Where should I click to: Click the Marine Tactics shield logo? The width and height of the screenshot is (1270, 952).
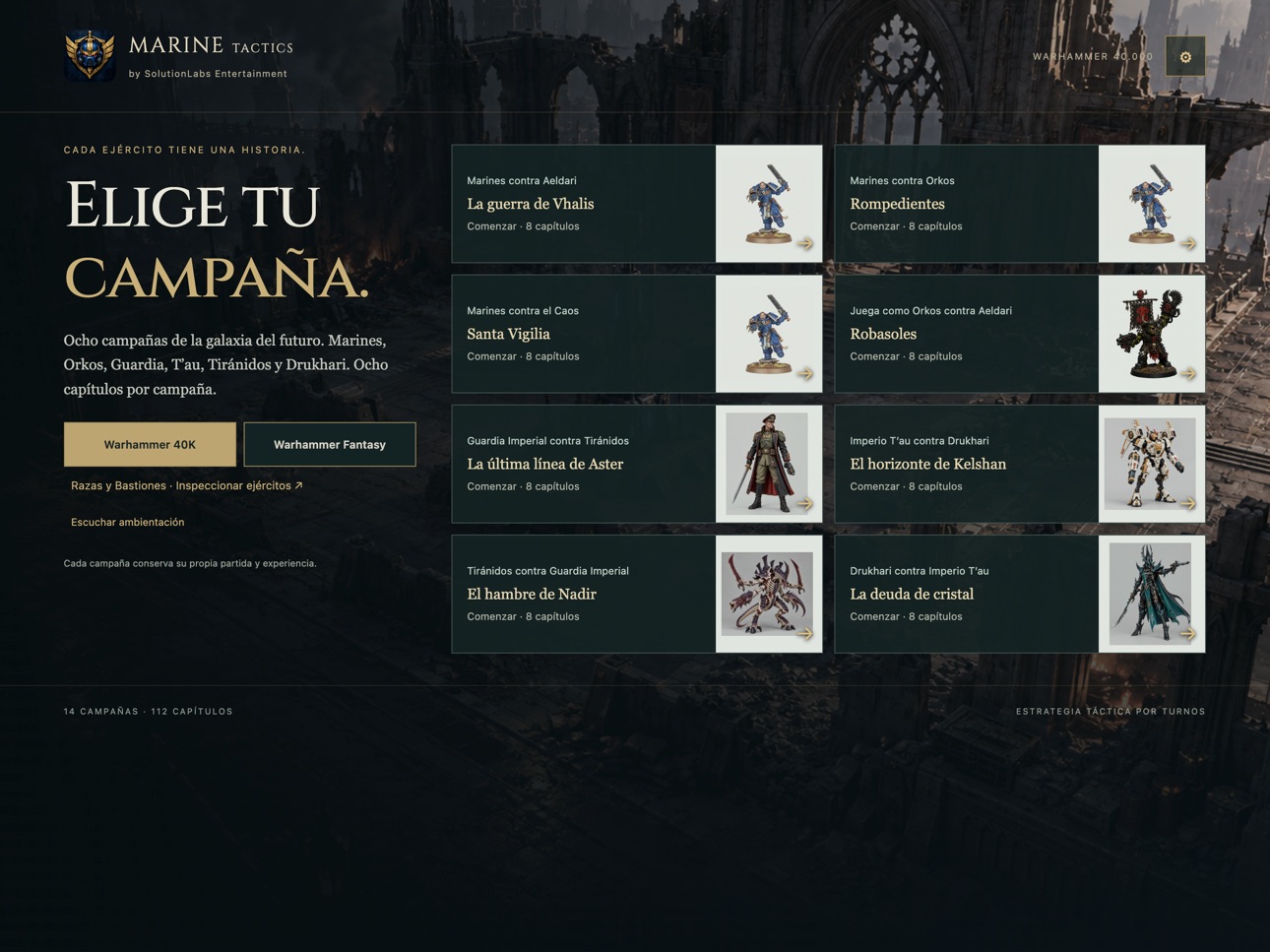pyautogui.click(x=90, y=55)
